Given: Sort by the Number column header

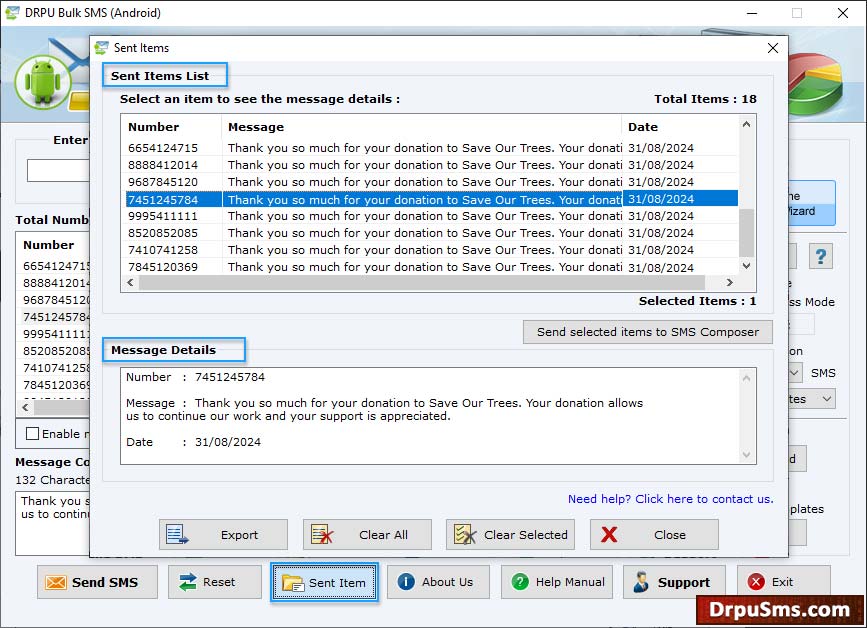Looking at the screenshot, I should pos(173,127).
